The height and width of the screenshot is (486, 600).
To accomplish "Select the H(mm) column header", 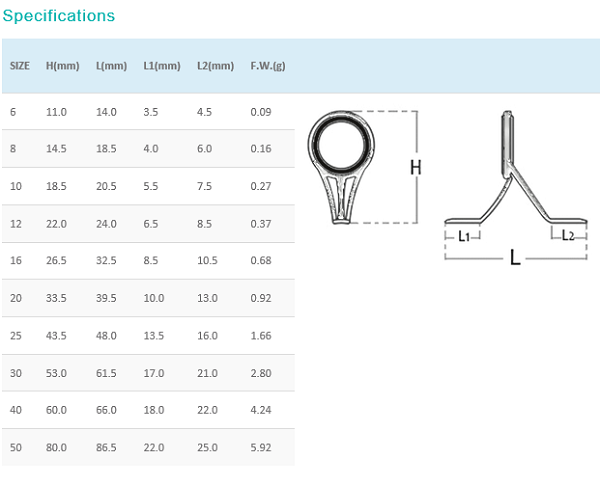I will [62, 66].
